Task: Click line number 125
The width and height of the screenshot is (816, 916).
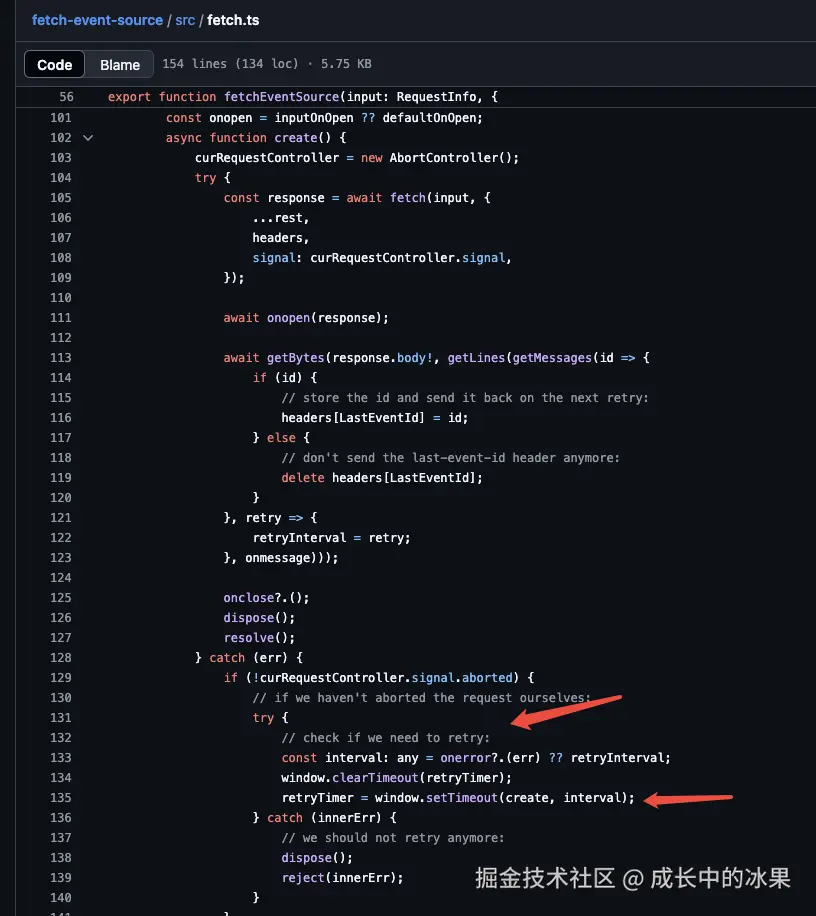Action: point(61,598)
